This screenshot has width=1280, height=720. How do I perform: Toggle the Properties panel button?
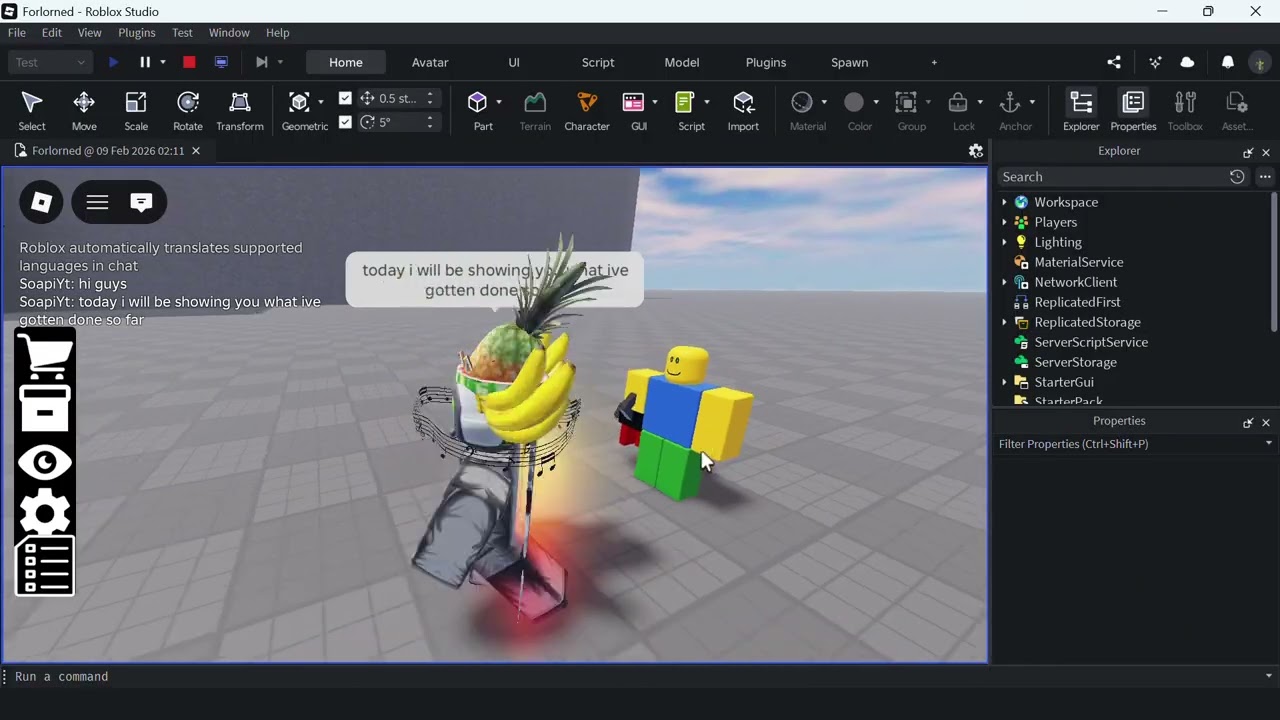[x=1133, y=111]
